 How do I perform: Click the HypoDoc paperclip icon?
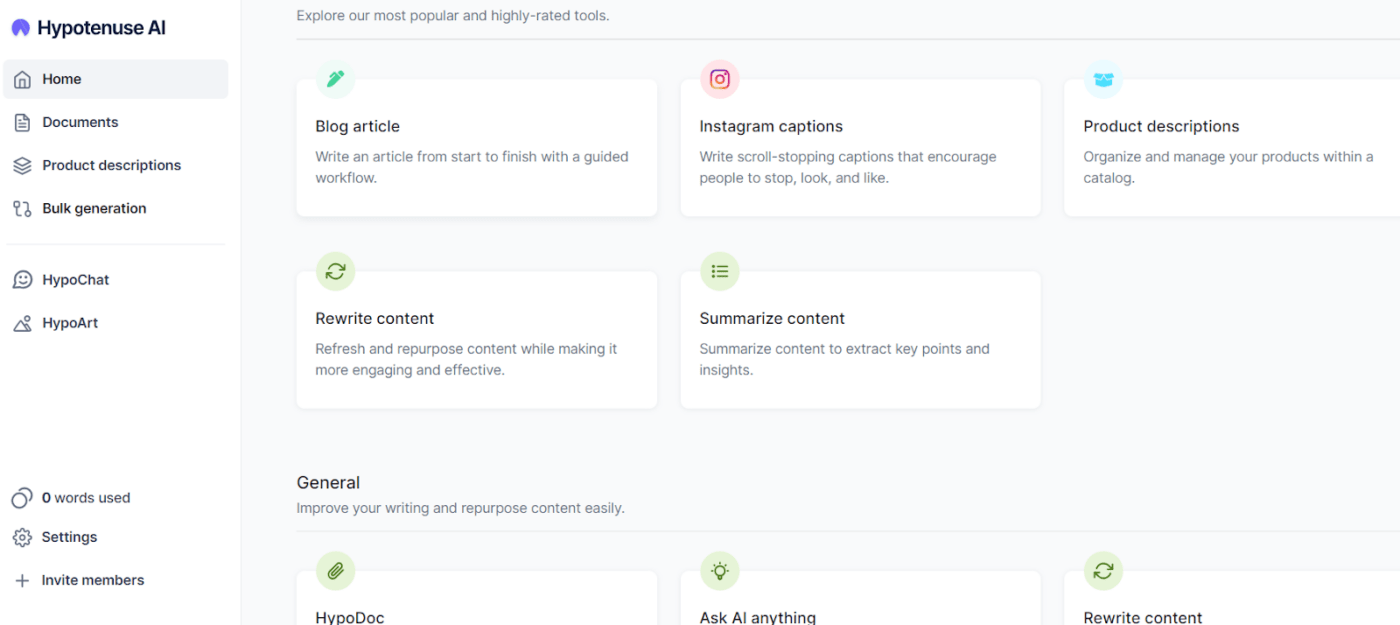pos(336,571)
